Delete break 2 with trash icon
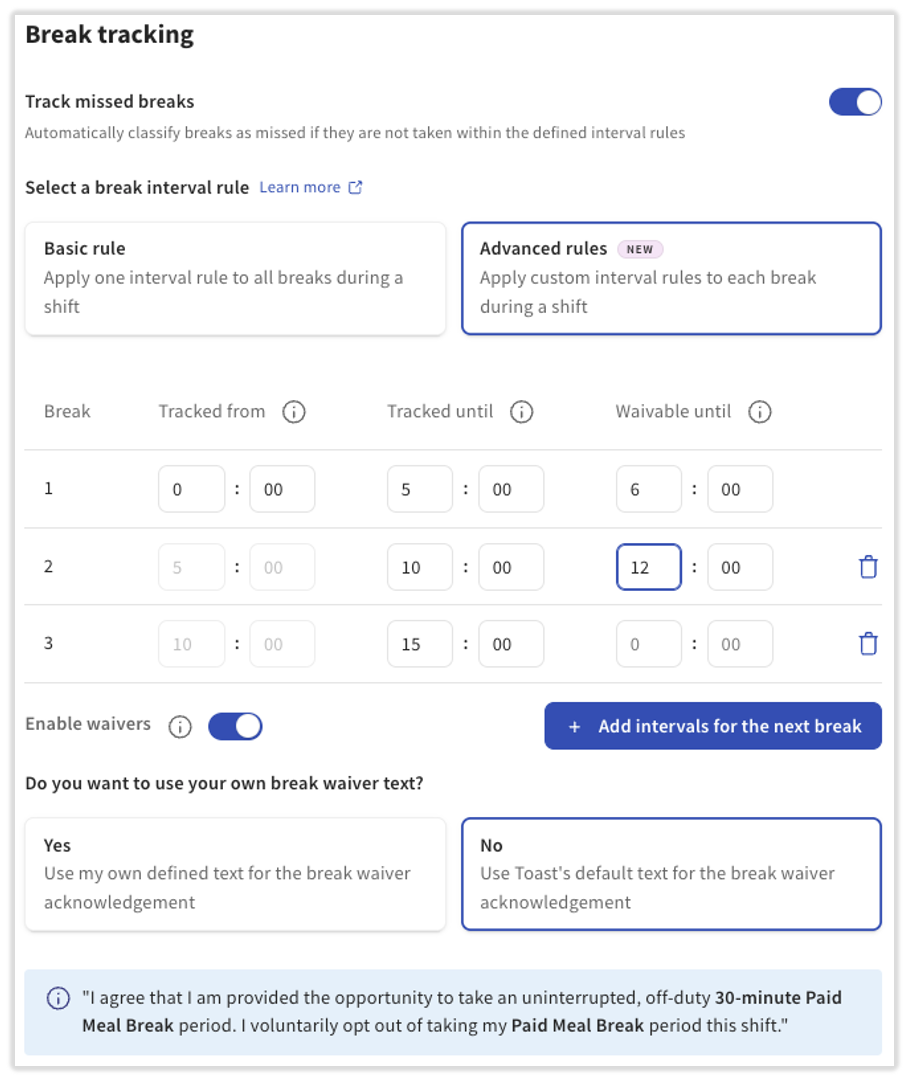Screen dimensions: 908x1080 868,567
